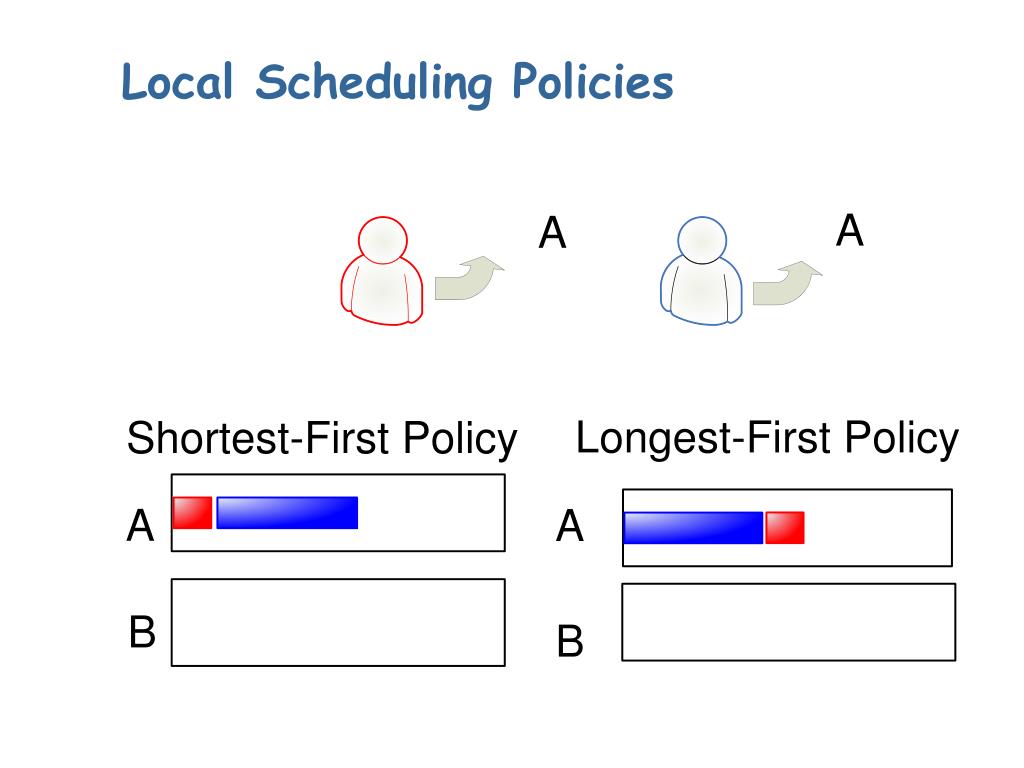
Task: Click empty space in Shortest-First queue A box
Action: (x=431, y=513)
